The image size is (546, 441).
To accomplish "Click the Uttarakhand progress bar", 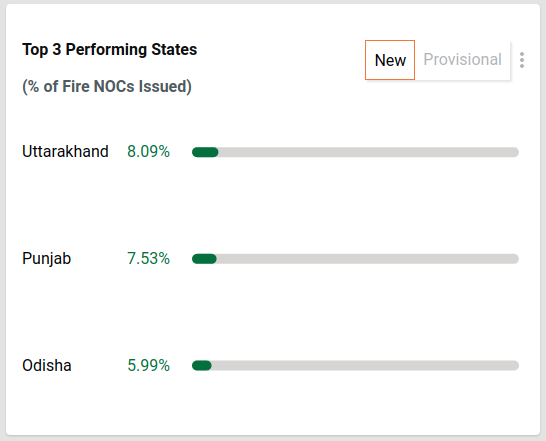I will pos(355,152).
